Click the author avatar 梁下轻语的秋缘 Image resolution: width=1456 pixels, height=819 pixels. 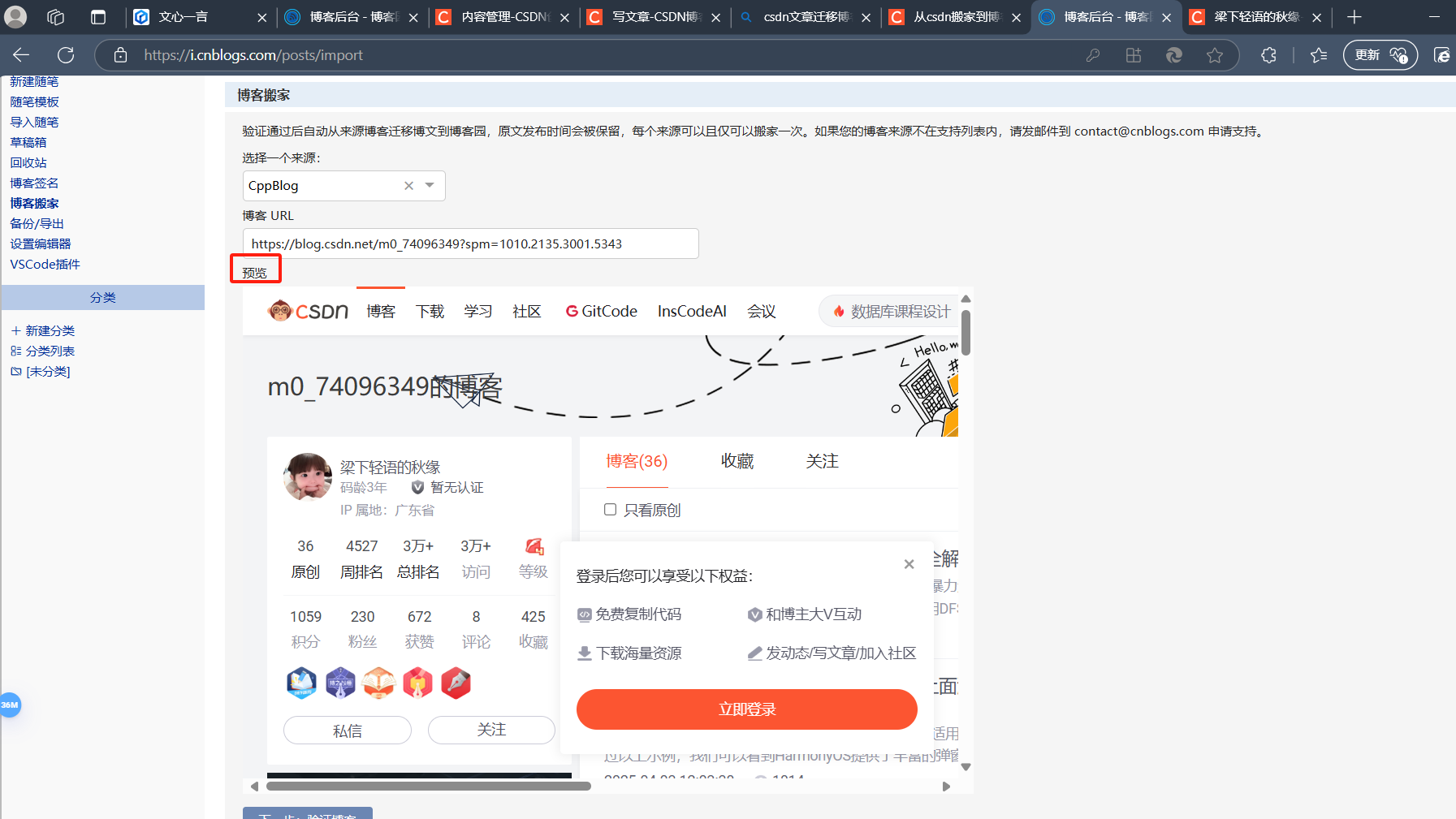307,476
